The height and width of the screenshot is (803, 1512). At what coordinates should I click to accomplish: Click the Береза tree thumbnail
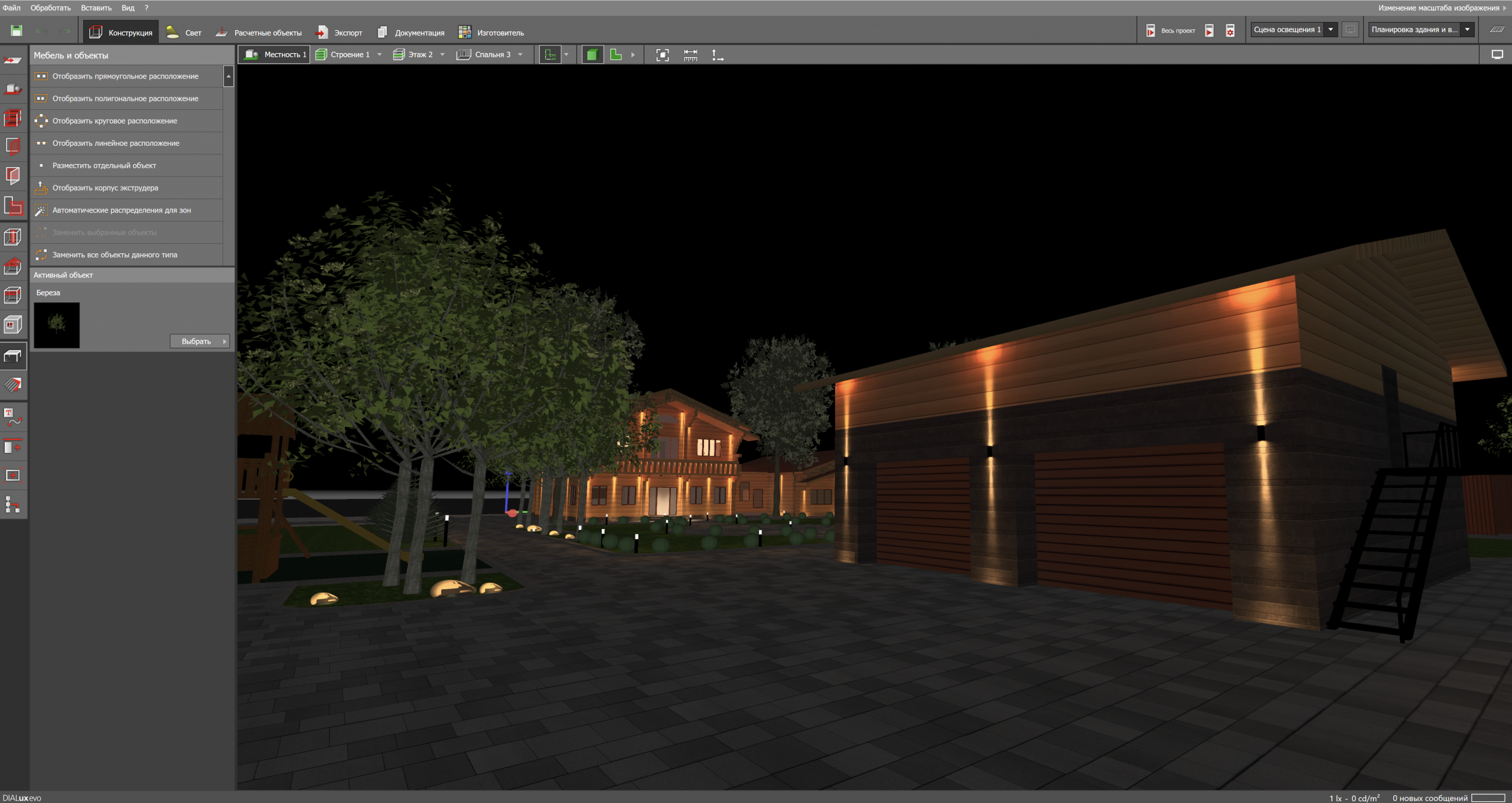click(57, 325)
